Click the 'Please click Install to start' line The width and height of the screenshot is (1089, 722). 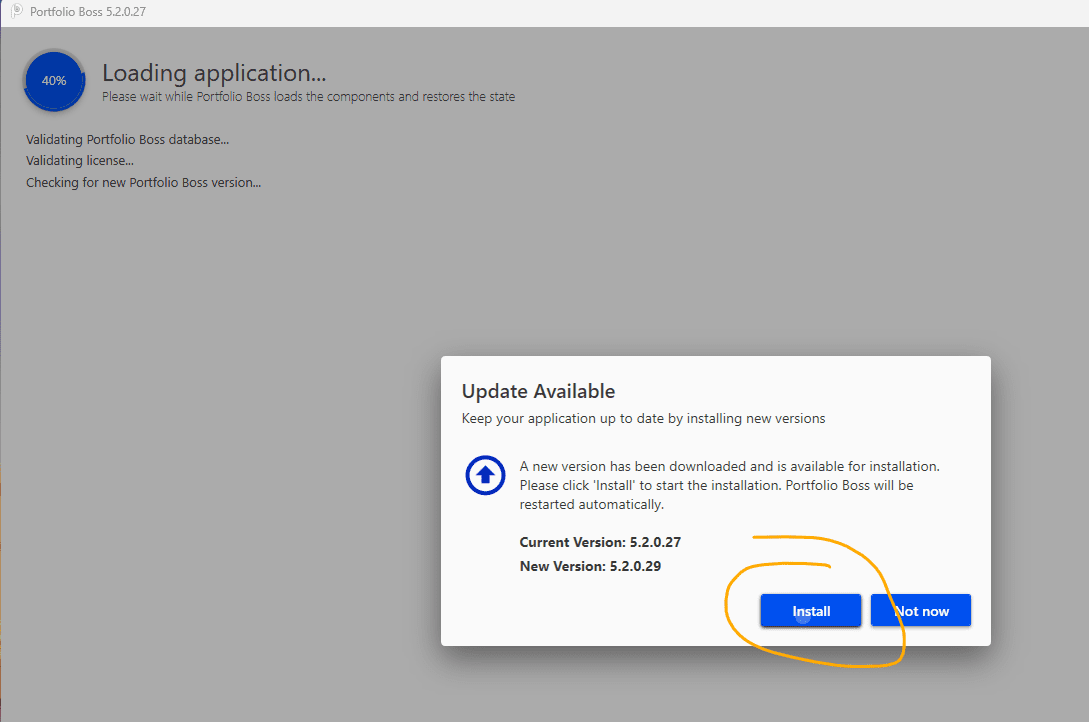[x=716, y=485]
